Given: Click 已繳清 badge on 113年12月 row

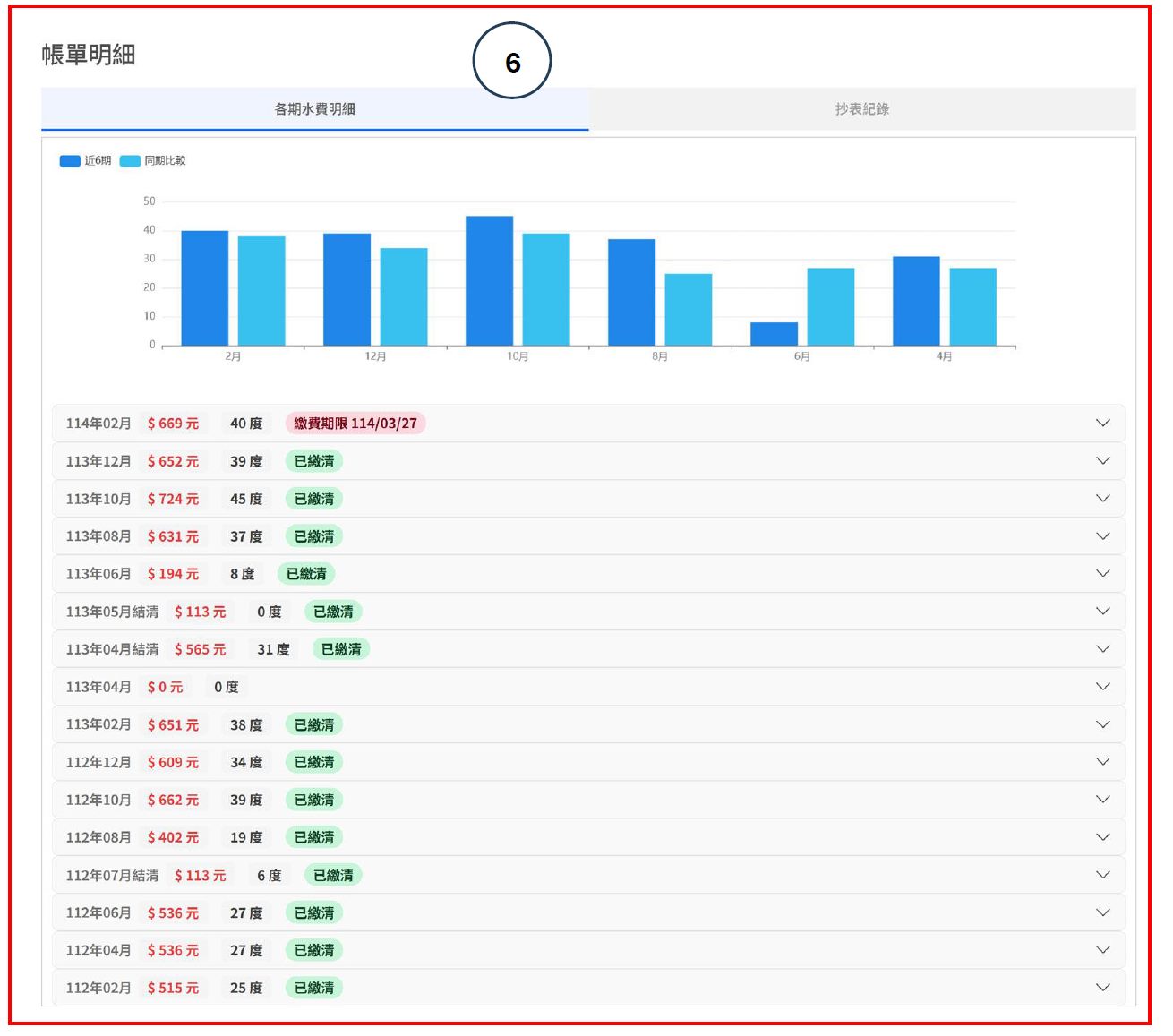Looking at the screenshot, I should (314, 461).
